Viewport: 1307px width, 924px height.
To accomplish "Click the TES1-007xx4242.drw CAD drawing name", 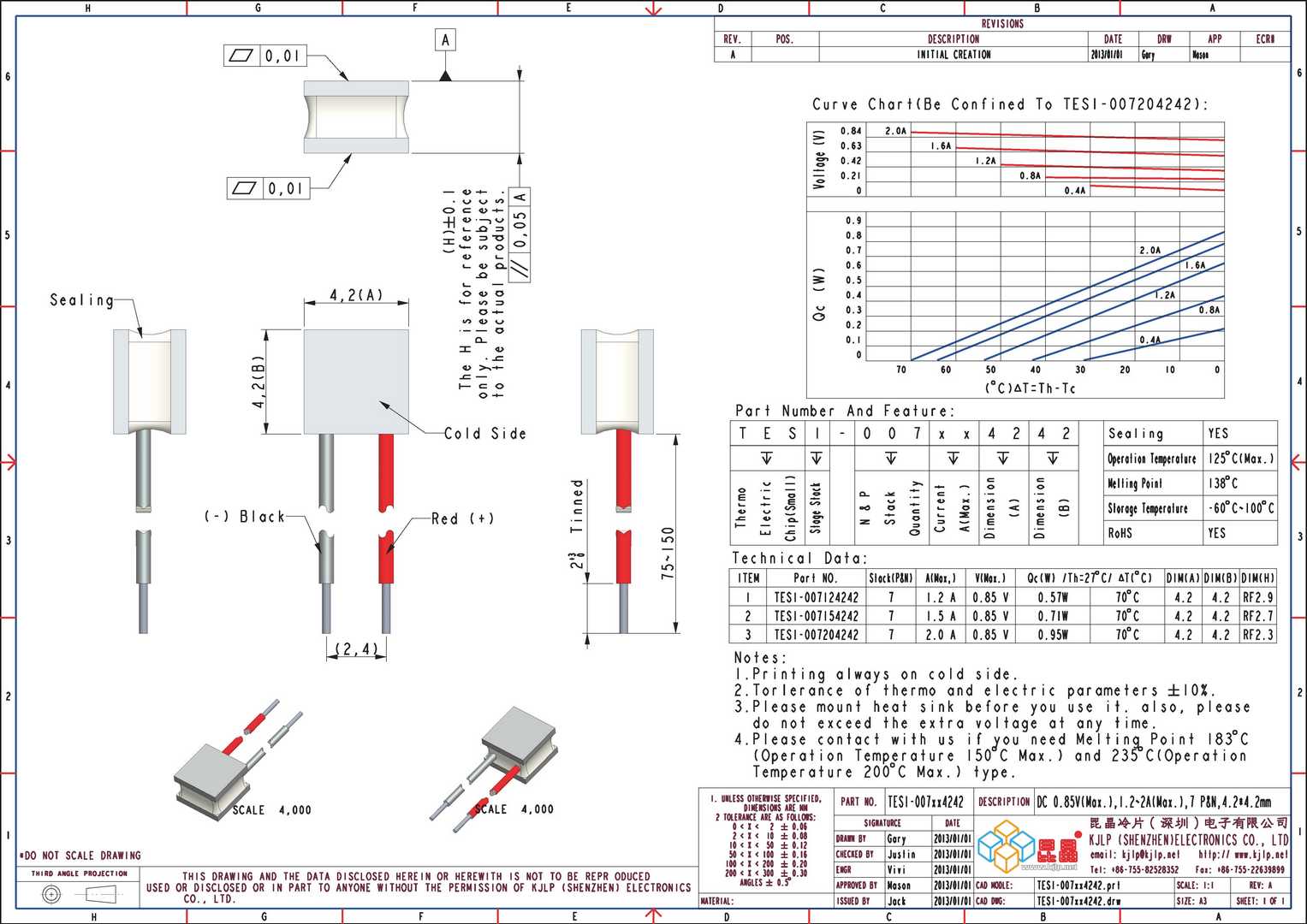I will pyautogui.click(x=1078, y=901).
